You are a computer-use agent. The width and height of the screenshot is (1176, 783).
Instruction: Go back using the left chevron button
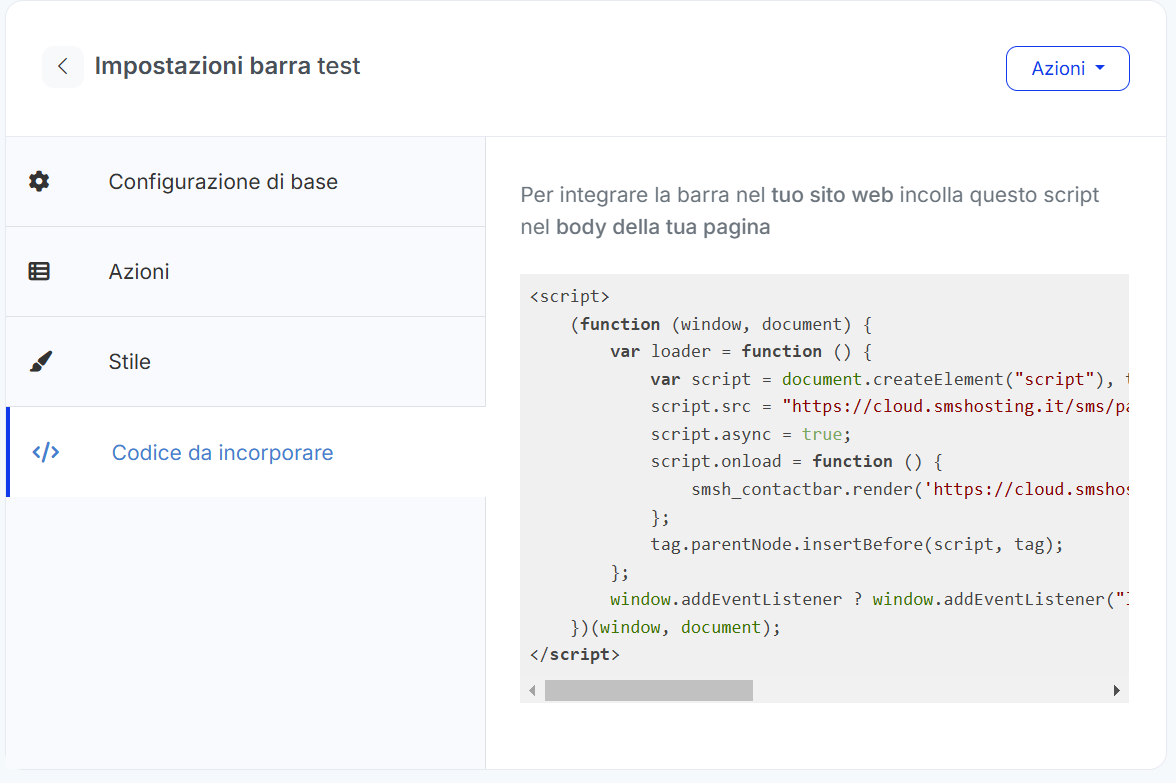click(x=63, y=67)
